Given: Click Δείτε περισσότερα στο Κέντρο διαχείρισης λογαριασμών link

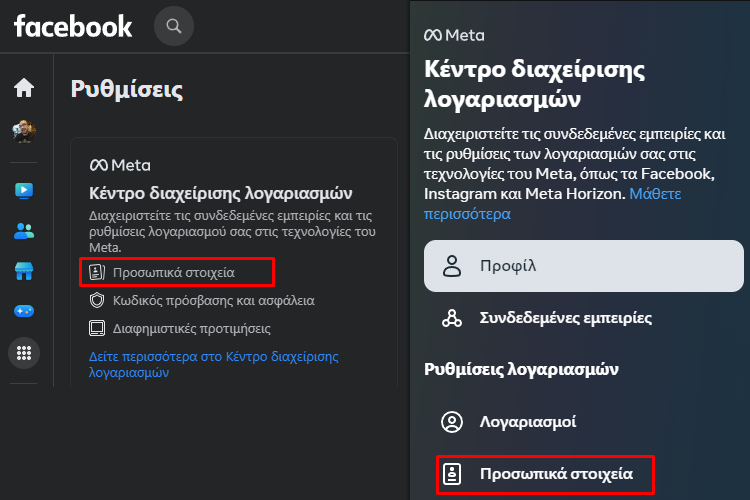Looking at the screenshot, I should (213, 364).
